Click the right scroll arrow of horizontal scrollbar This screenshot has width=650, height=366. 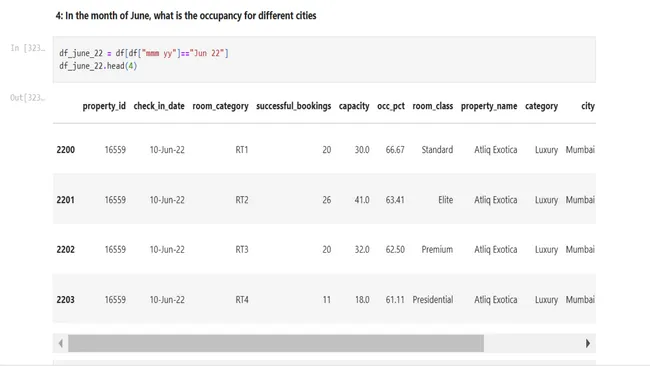(587, 343)
